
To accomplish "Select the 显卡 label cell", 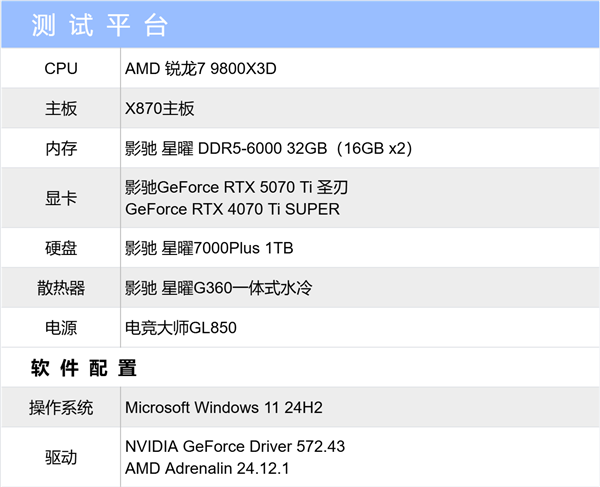I will click(x=61, y=198).
